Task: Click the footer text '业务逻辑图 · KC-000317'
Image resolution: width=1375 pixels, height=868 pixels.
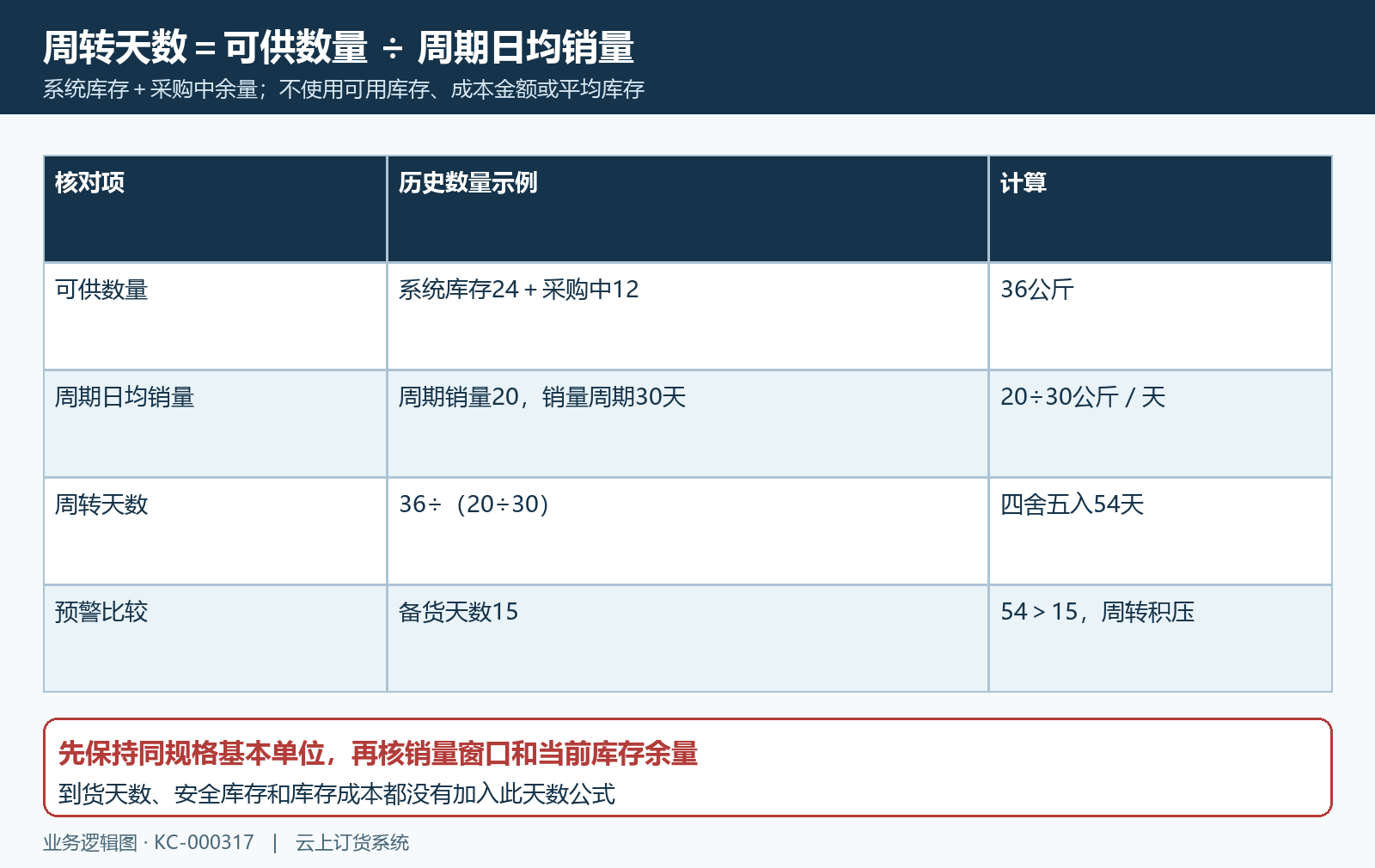Action: (x=149, y=843)
